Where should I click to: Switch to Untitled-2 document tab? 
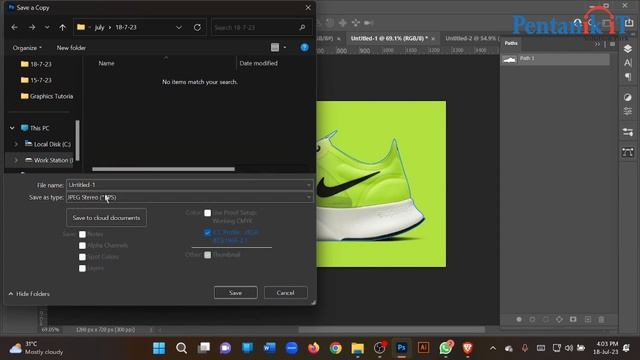pos(471,38)
